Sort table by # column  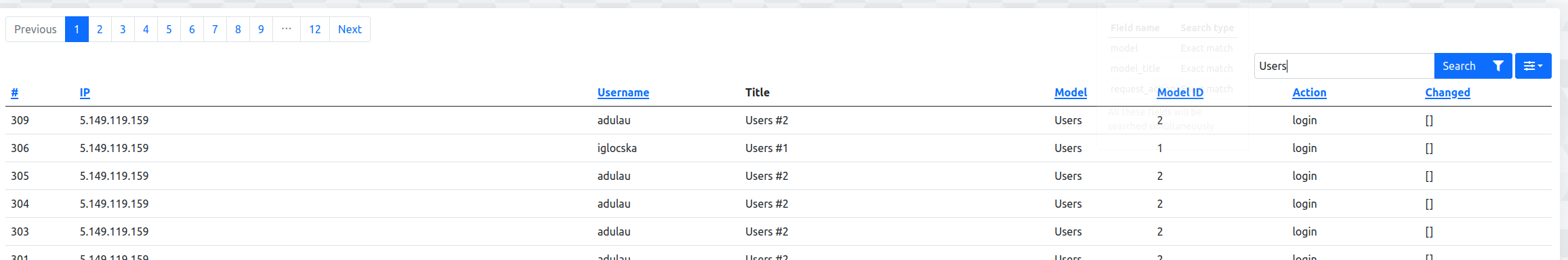(x=14, y=92)
